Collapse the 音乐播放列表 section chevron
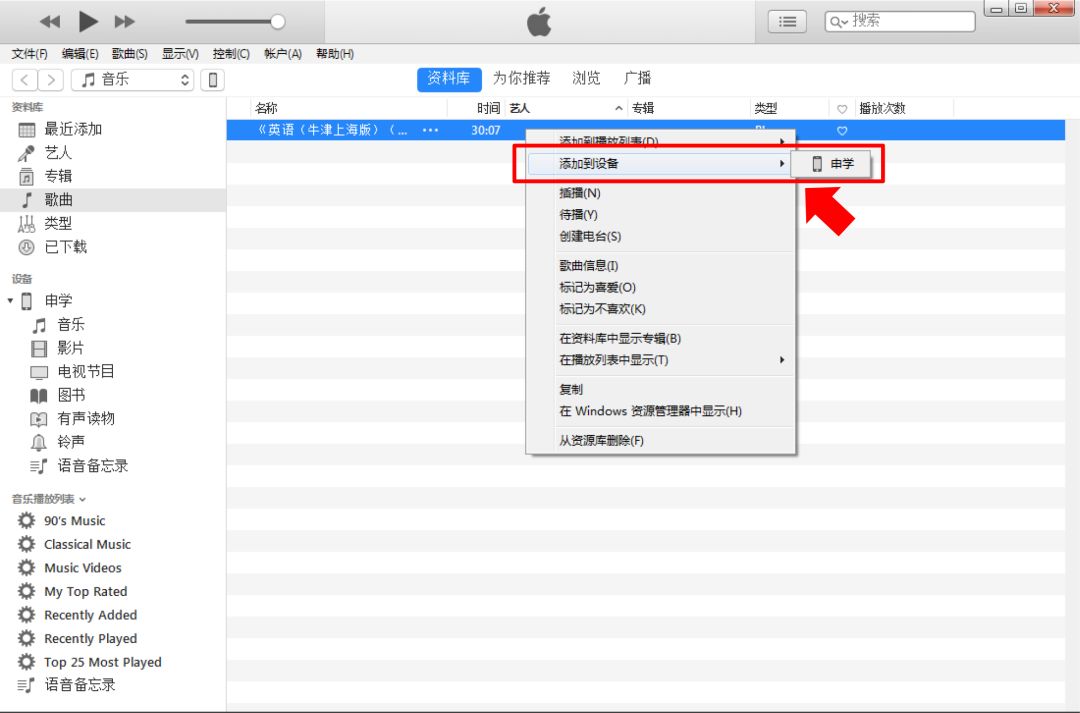The image size is (1080, 713). click(x=82, y=499)
